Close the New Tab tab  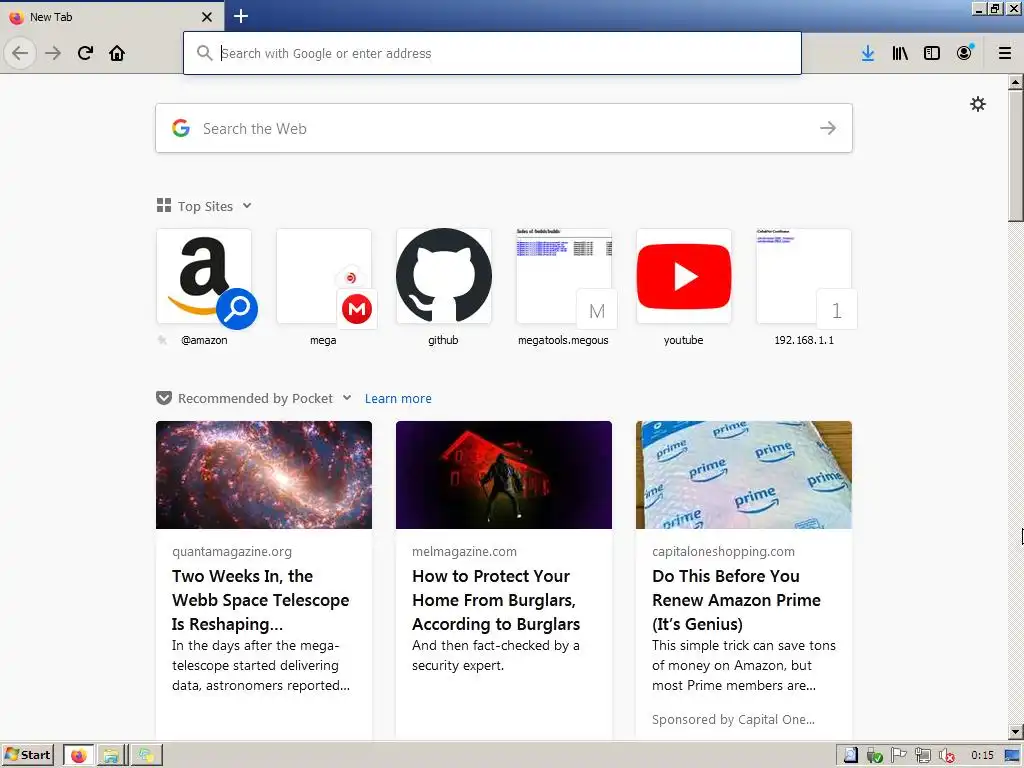tap(207, 17)
